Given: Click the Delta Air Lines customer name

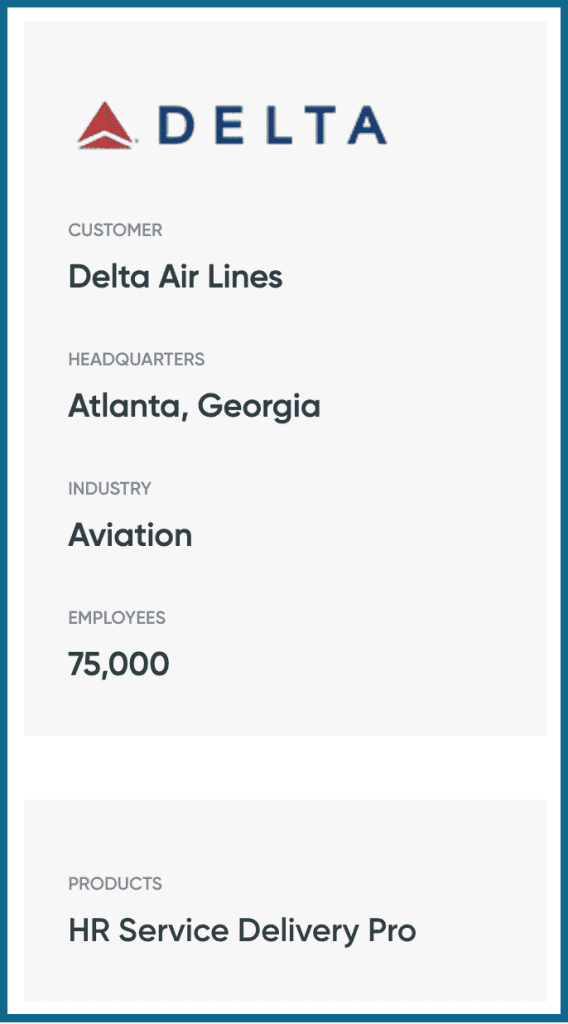Looking at the screenshot, I should point(176,276).
